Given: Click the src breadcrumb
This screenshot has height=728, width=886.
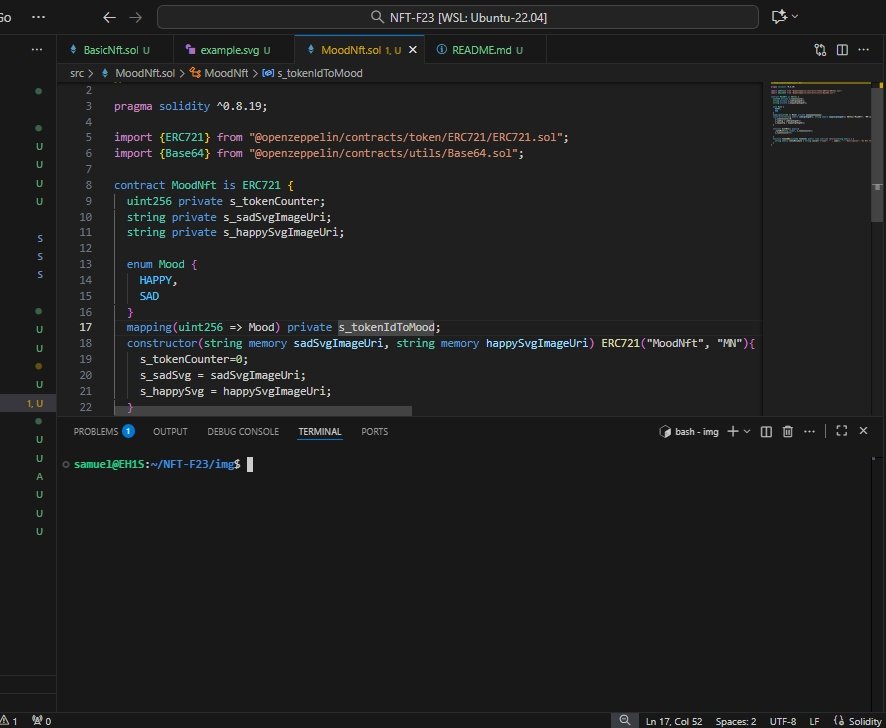Looking at the screenshot, I should pyautogui.click(x=77, y=73).
